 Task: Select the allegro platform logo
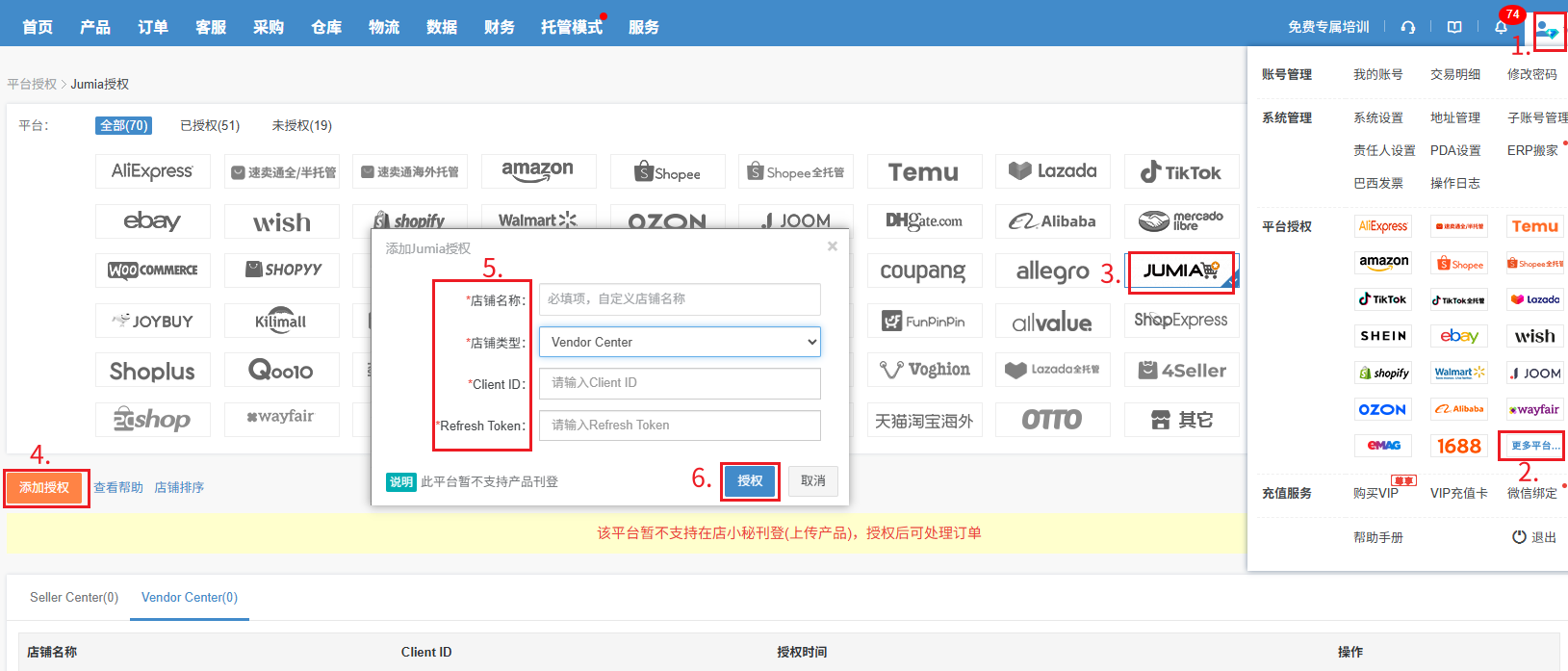click(1053, 271)
